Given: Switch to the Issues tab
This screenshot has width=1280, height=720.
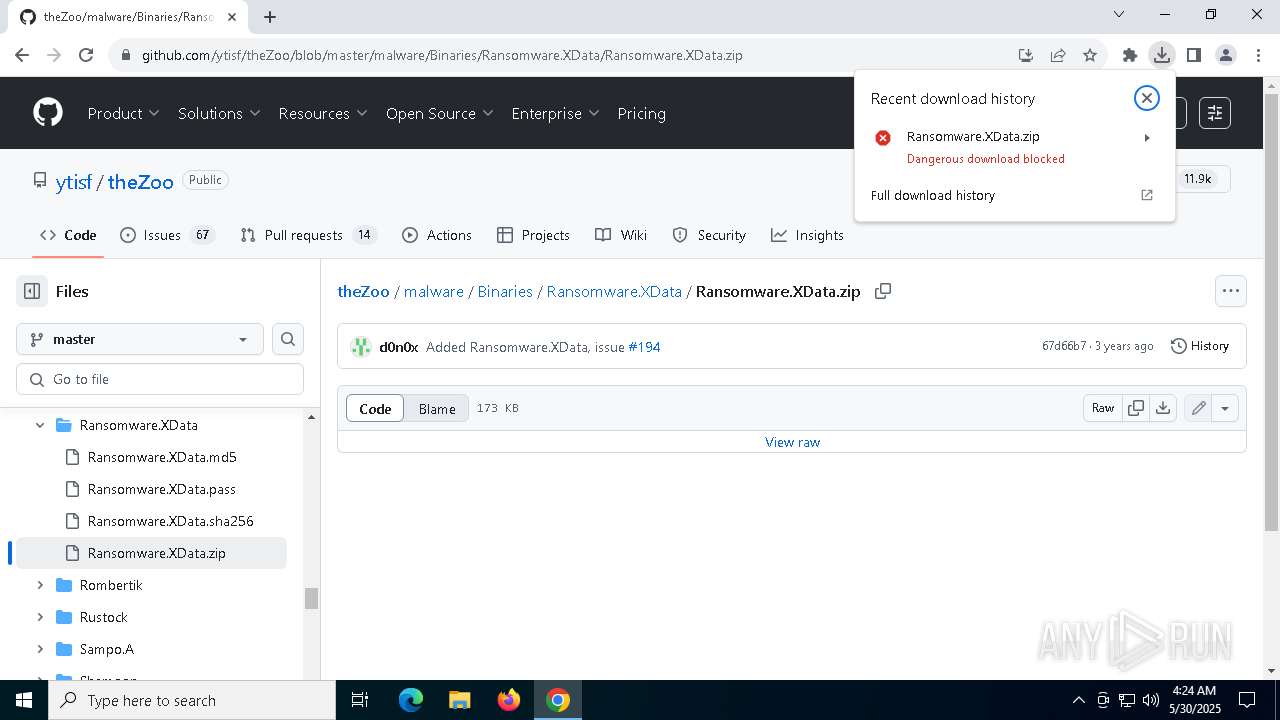Looking at the screenshot, I should pos(167,235).
